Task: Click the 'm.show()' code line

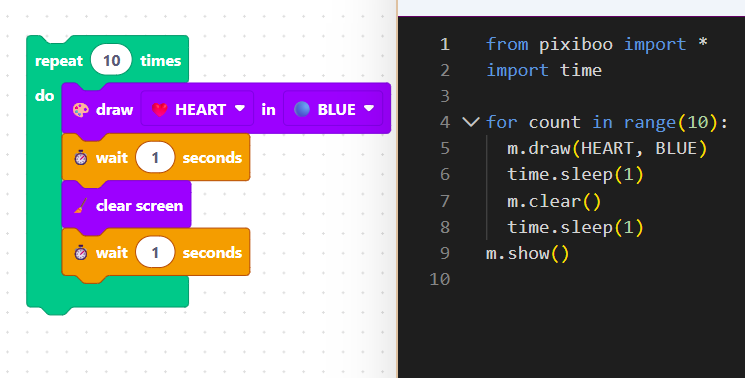Action: 527,254
